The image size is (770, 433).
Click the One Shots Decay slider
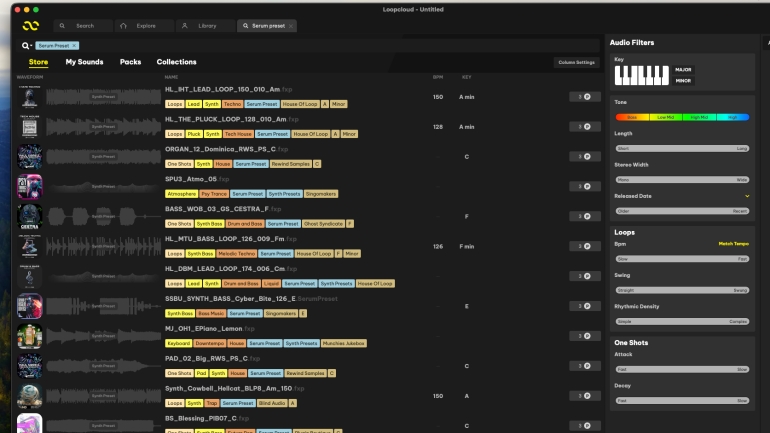(x=683, y=401)
